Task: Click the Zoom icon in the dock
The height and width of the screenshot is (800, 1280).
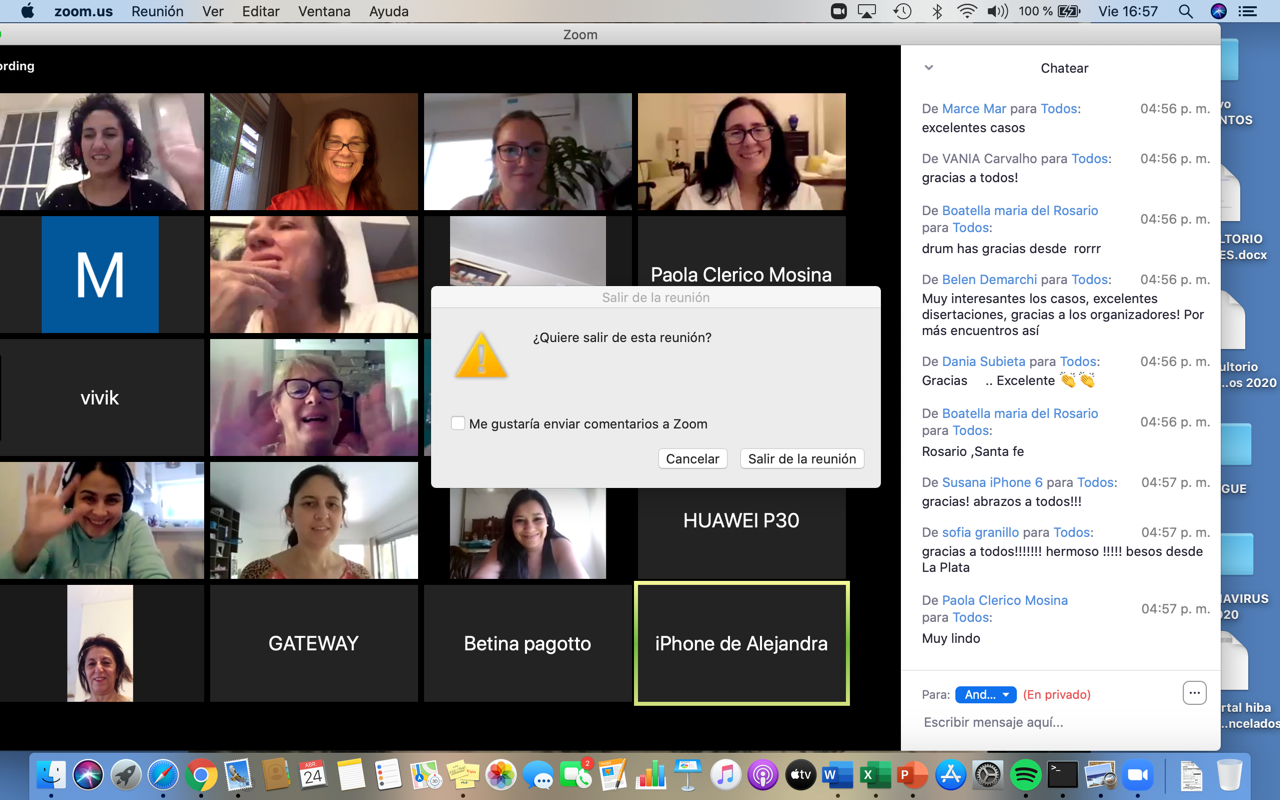Action: [x=1138, y=775]
